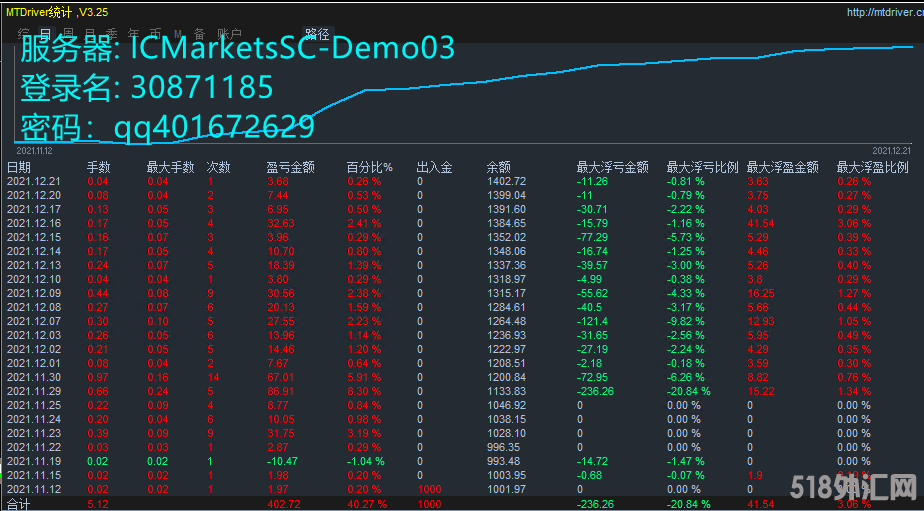Viewport: 924px width, 511px height.
Task: Click the 最大浮亏比例 column header
Action: point(702,167)
